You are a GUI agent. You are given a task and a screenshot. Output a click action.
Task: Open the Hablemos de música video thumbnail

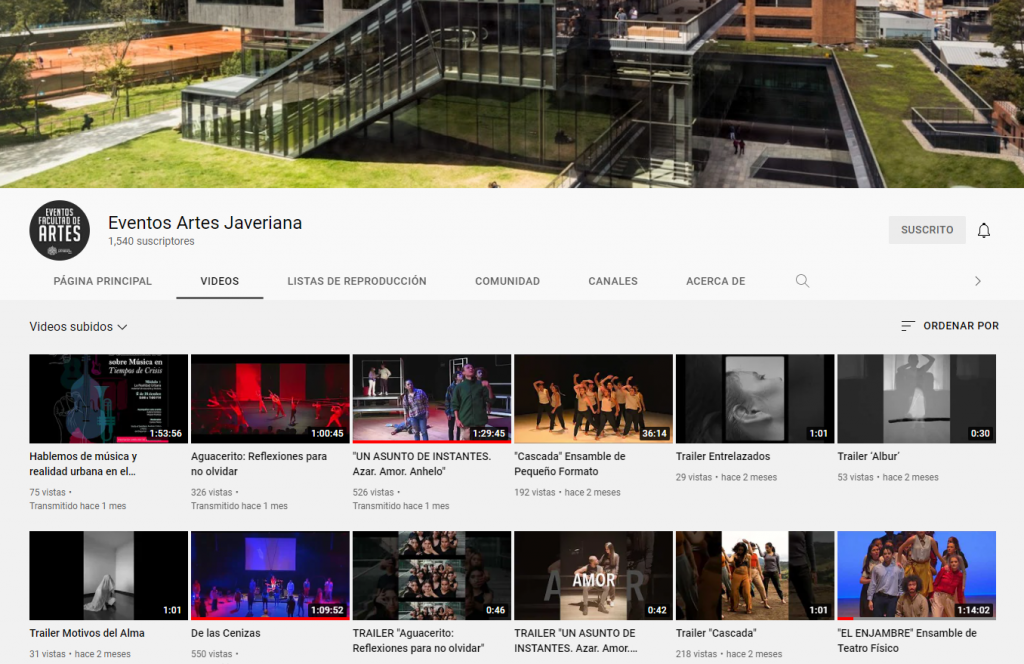[x=108, y=399]
